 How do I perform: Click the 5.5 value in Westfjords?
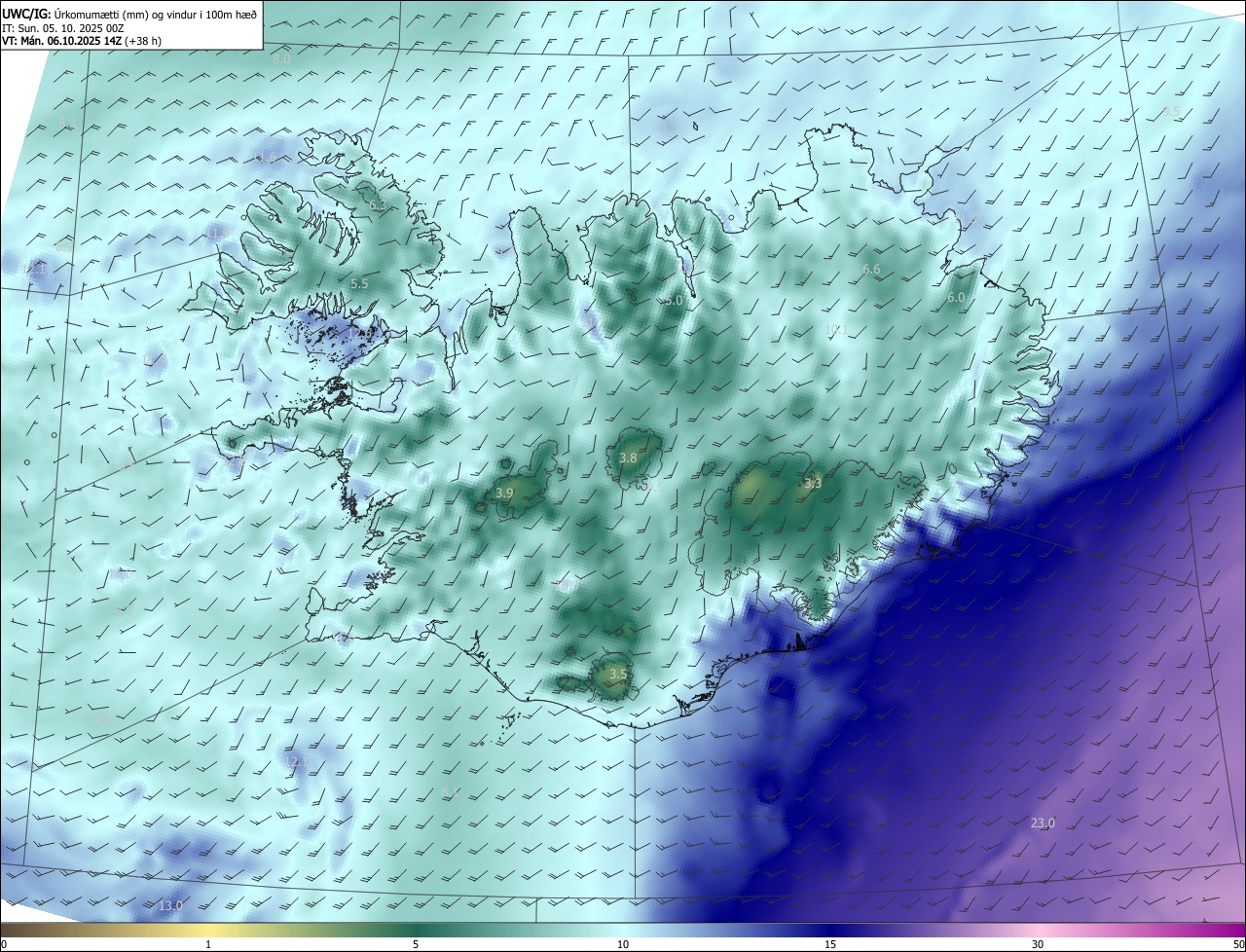click(x=359, y=284)
